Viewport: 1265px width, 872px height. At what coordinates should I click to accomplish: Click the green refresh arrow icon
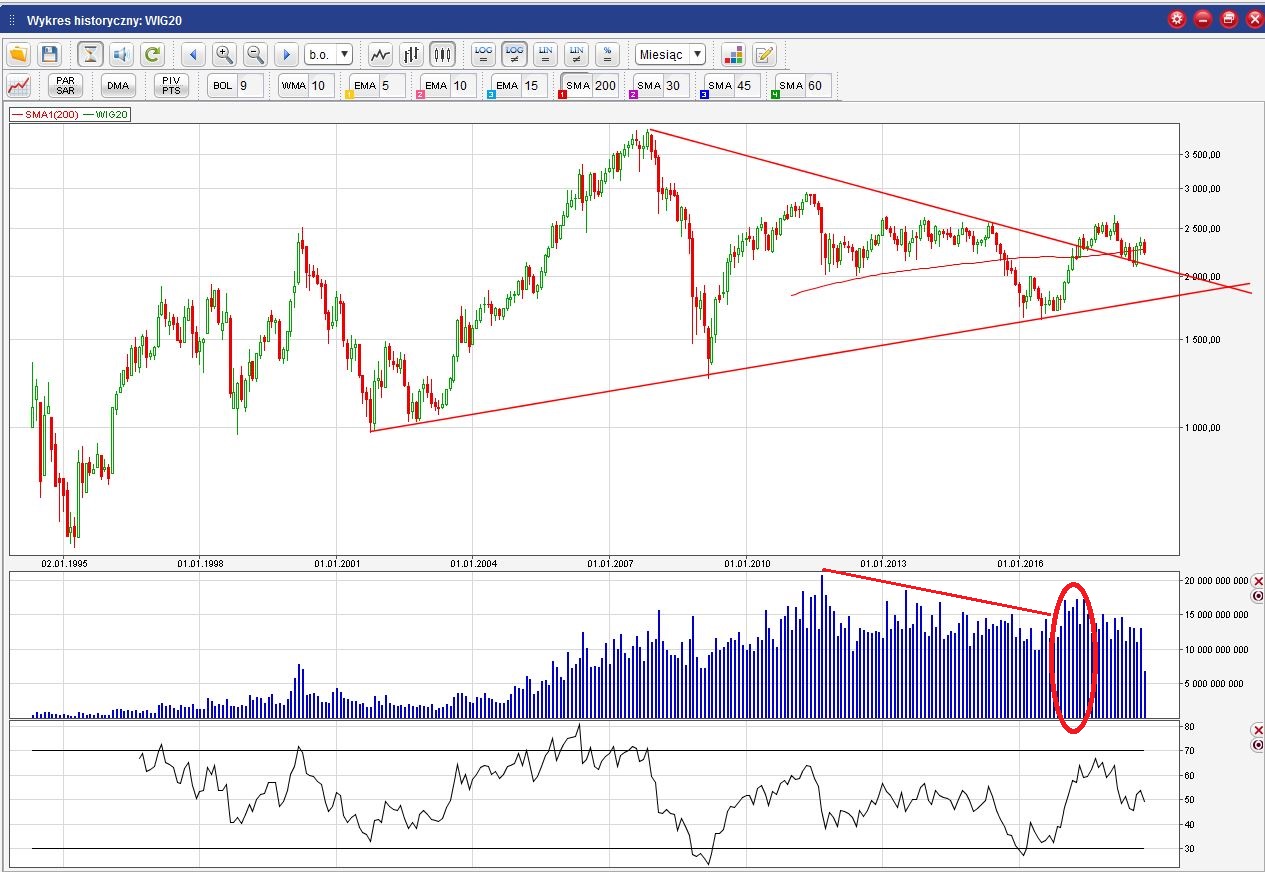click(152, 54)
